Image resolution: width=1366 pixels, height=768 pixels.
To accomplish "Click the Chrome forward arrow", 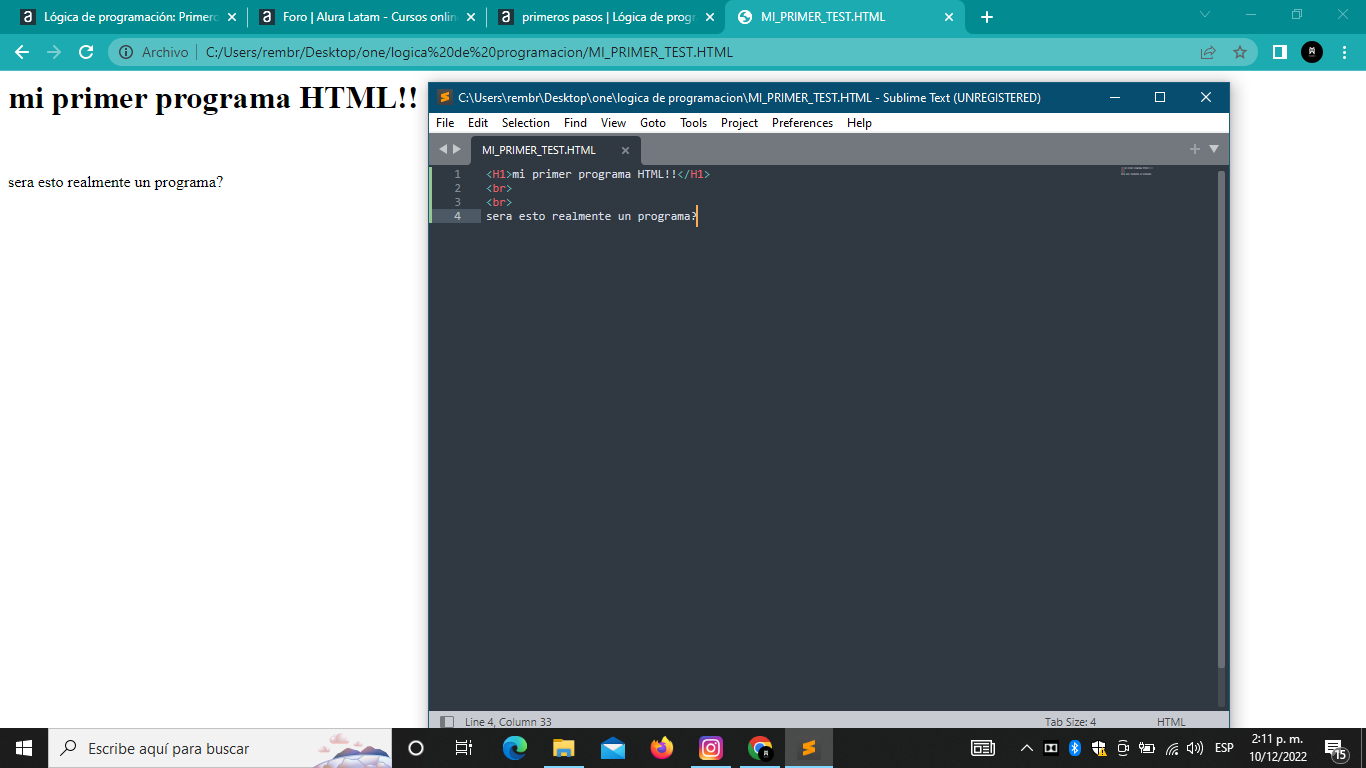I will pyautogui.click(x=54, y=52).
